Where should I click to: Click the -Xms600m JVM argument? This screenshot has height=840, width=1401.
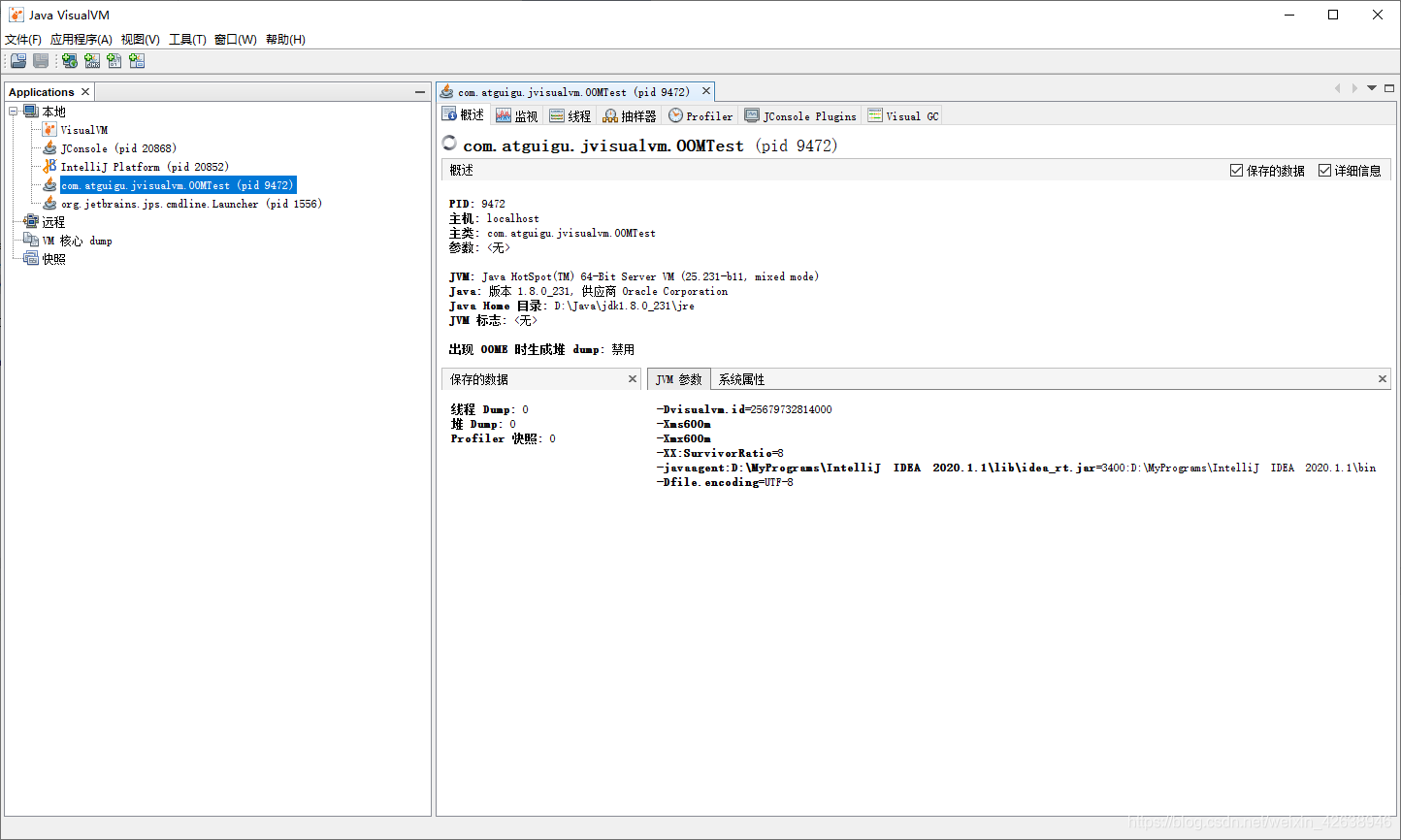(x=684, y=424)
